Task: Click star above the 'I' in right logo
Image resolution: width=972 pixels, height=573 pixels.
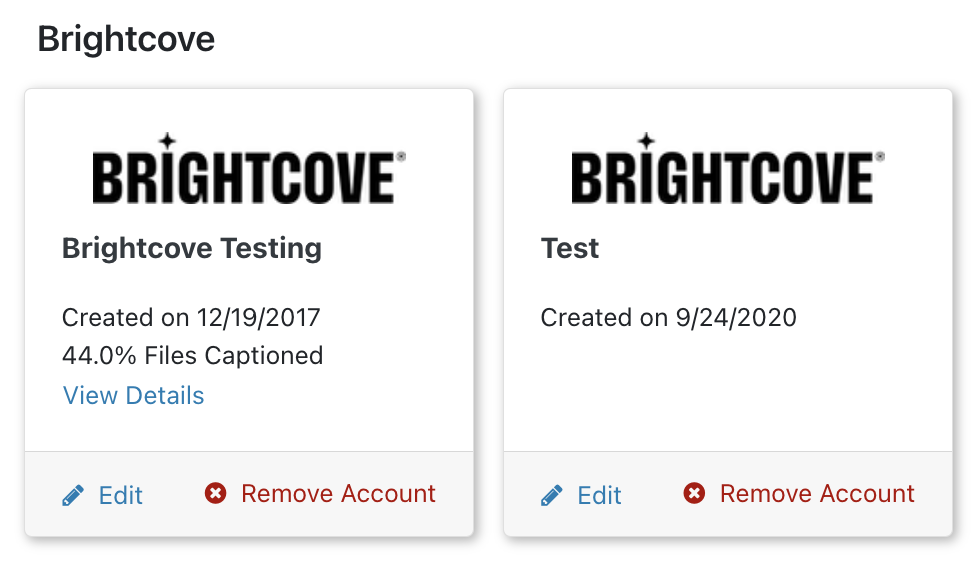Action: tap(647, 141)
